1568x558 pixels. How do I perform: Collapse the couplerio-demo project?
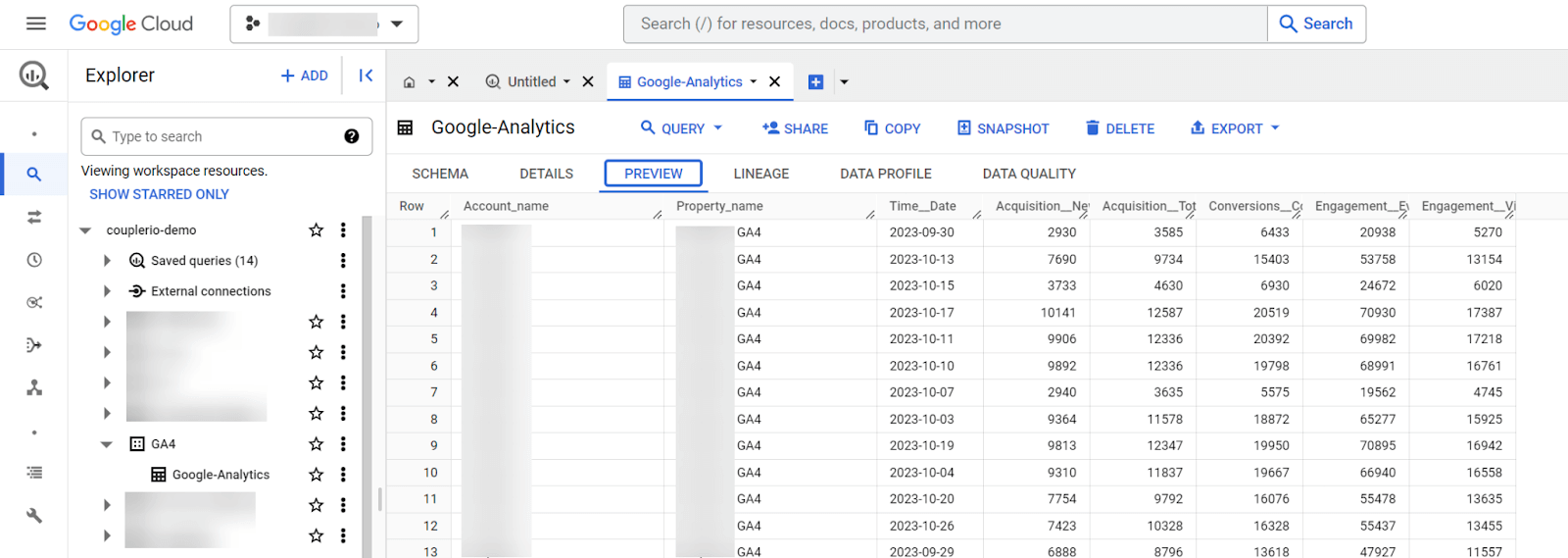click(x=85, y=230)
